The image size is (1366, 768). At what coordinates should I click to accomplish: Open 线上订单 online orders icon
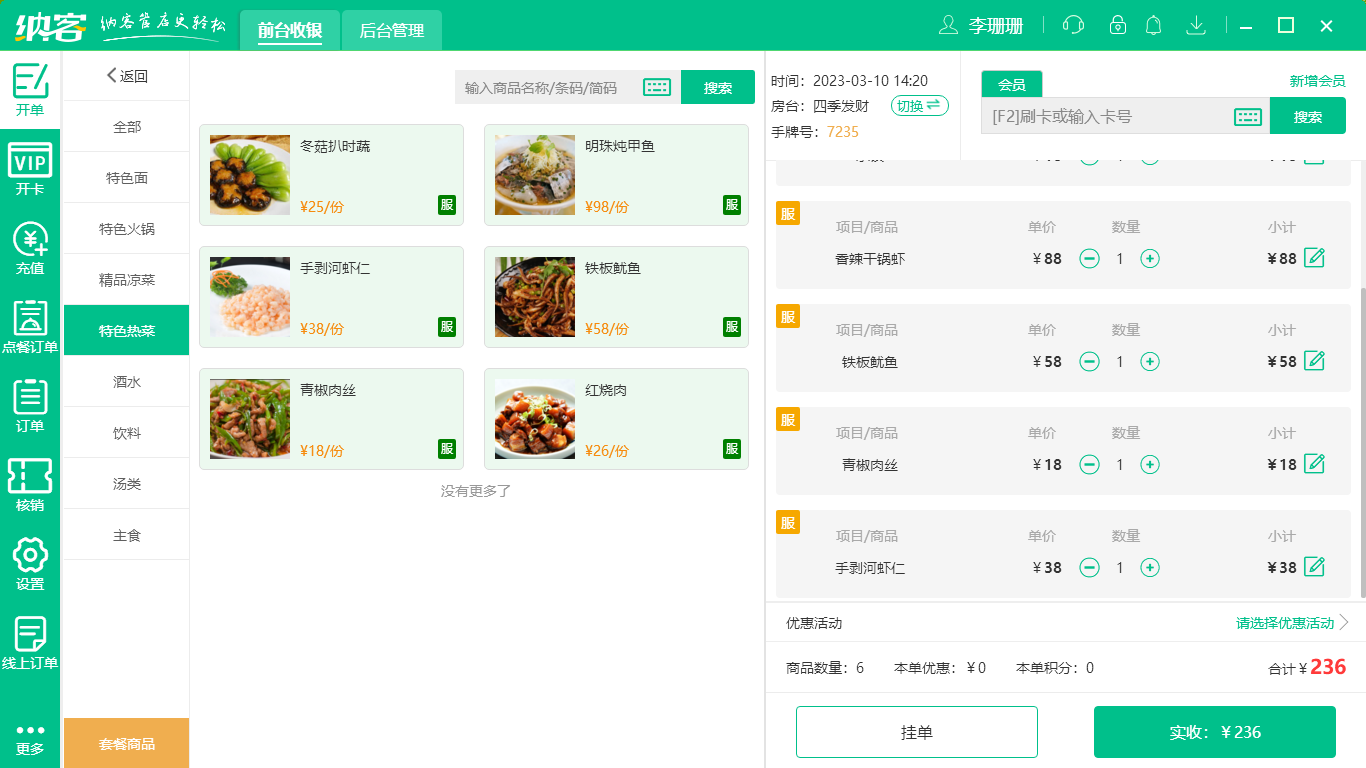click(x=30, y=643)
